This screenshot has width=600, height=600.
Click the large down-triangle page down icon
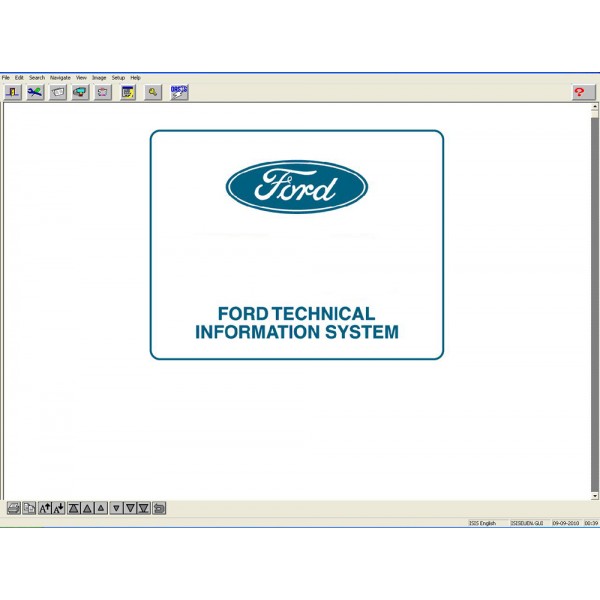pyautogui.click(x=130, y=508)
